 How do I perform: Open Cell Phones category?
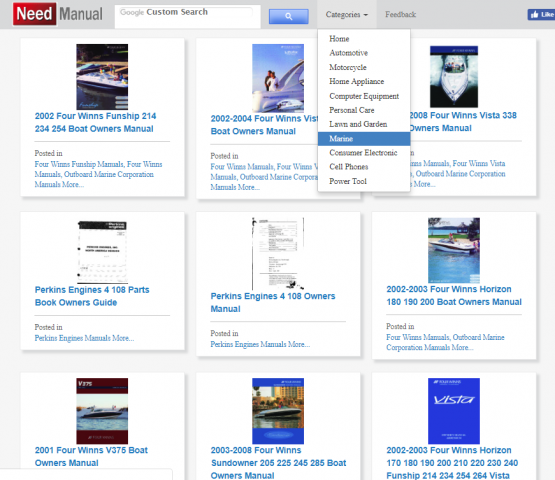pos(364,167)
